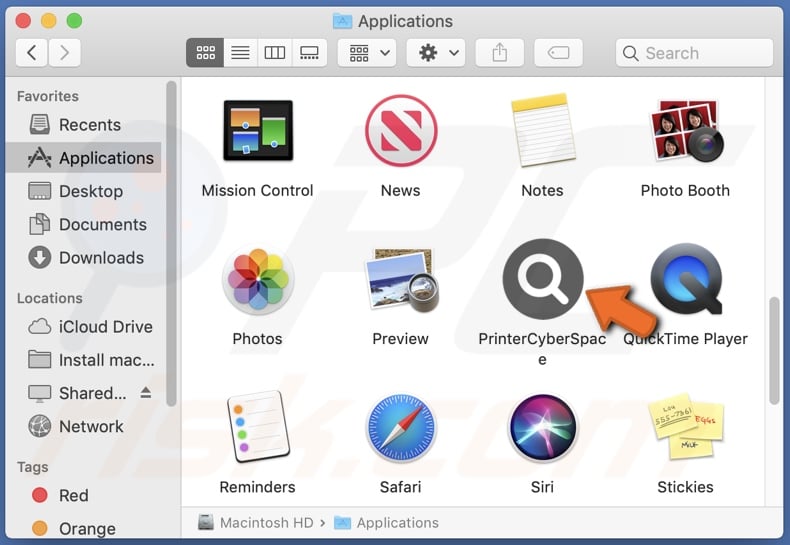This screenshot has width=790, height=545.
Task: Go forward with the right chevron button
Action: tap(64, 52)
